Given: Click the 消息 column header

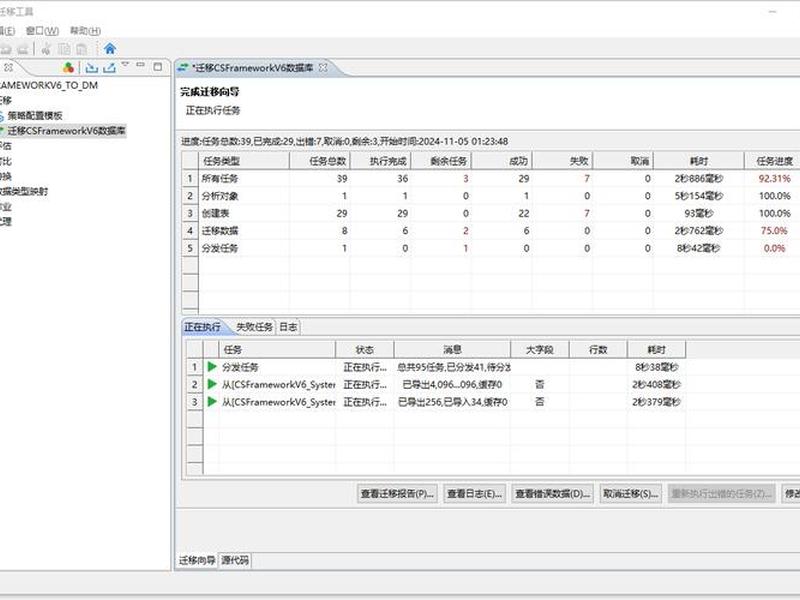Looking at the screenshot, I should (x=452, y=349).
